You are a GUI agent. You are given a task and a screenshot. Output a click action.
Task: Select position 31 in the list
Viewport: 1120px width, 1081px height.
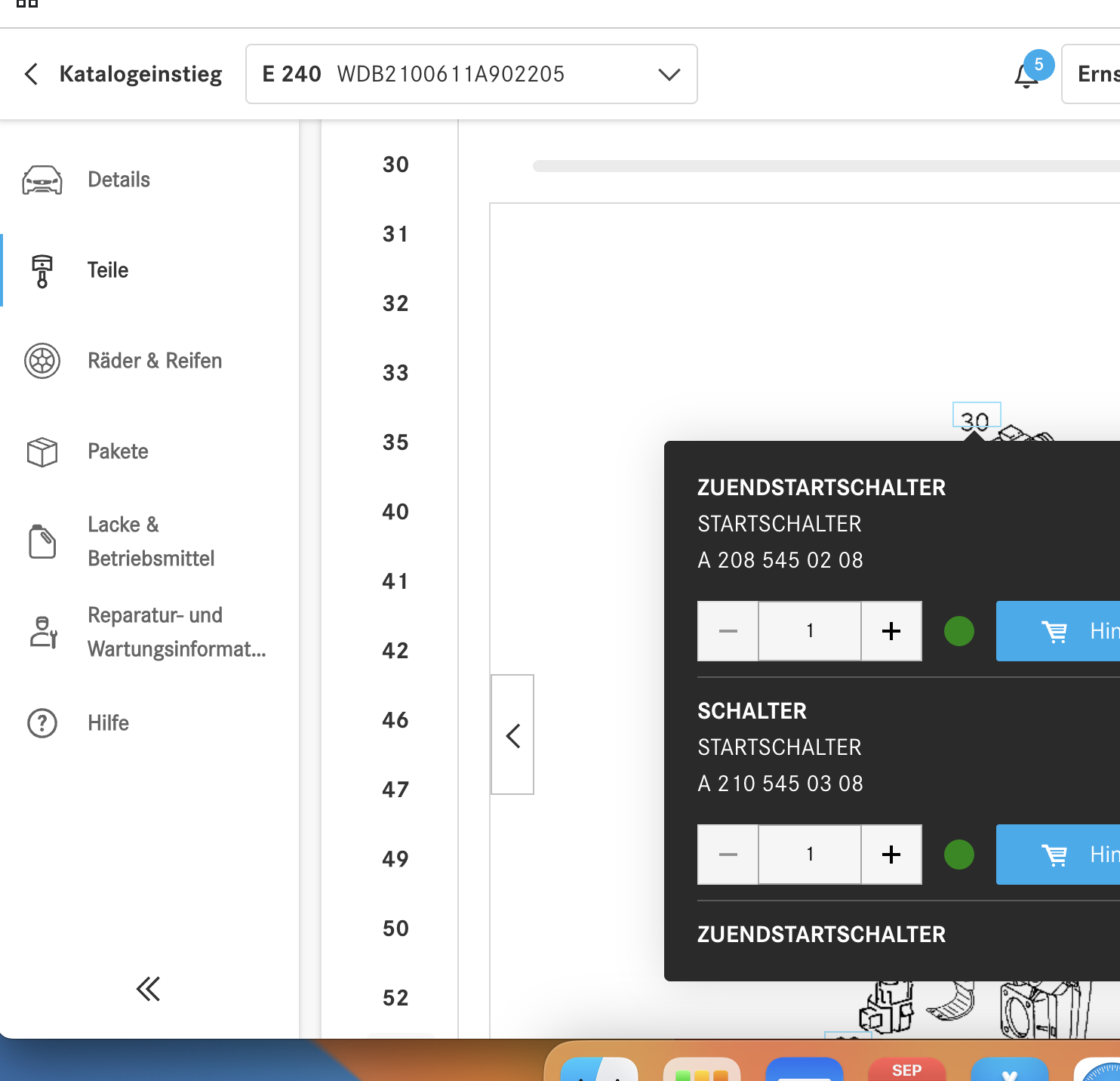(395, 234)
